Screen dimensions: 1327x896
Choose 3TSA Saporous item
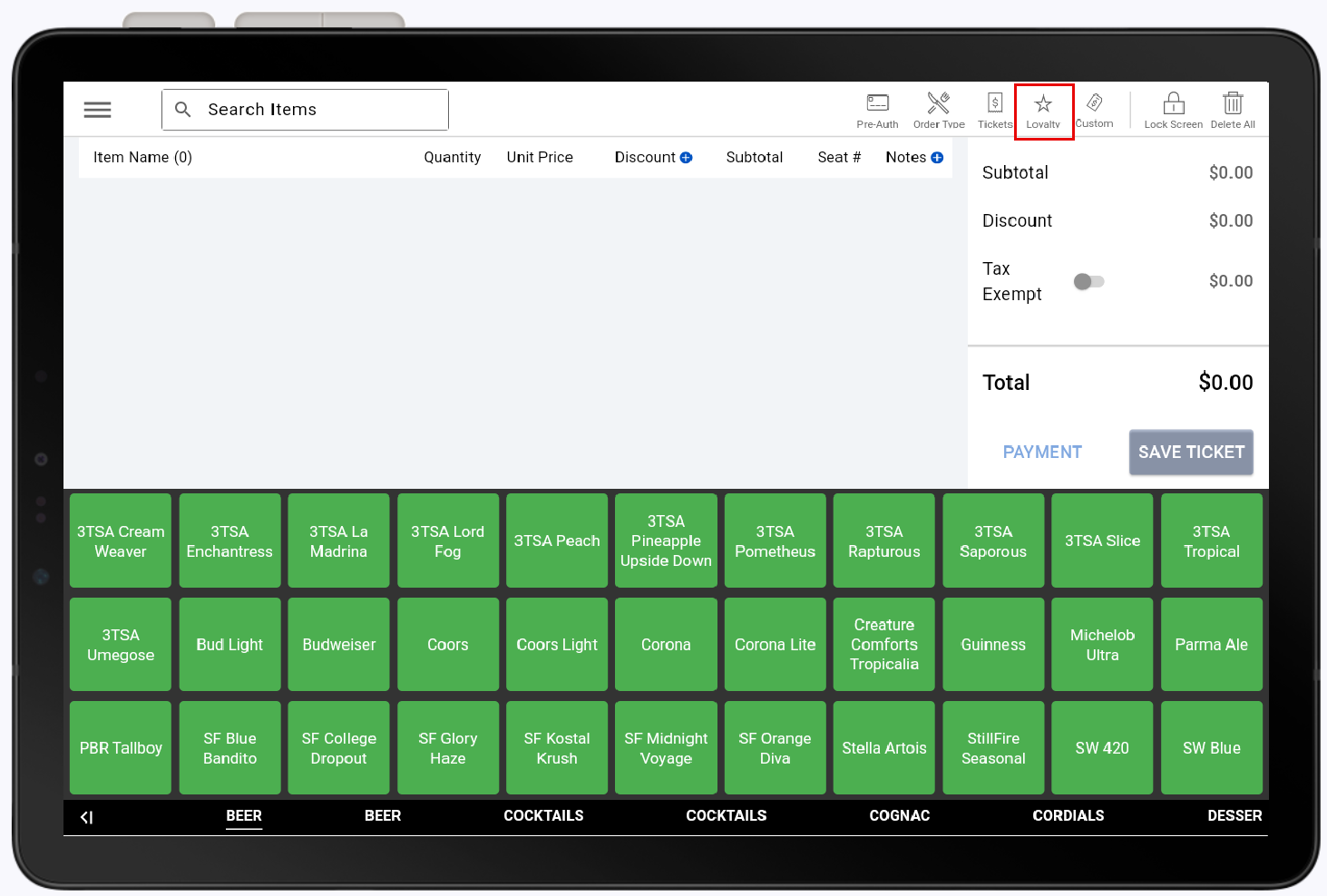click(993, 541)
